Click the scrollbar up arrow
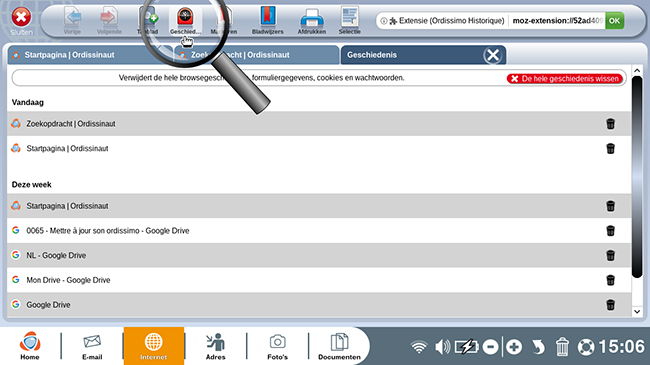The height and width of the screenshot is (365, 650). pos(637,71)
